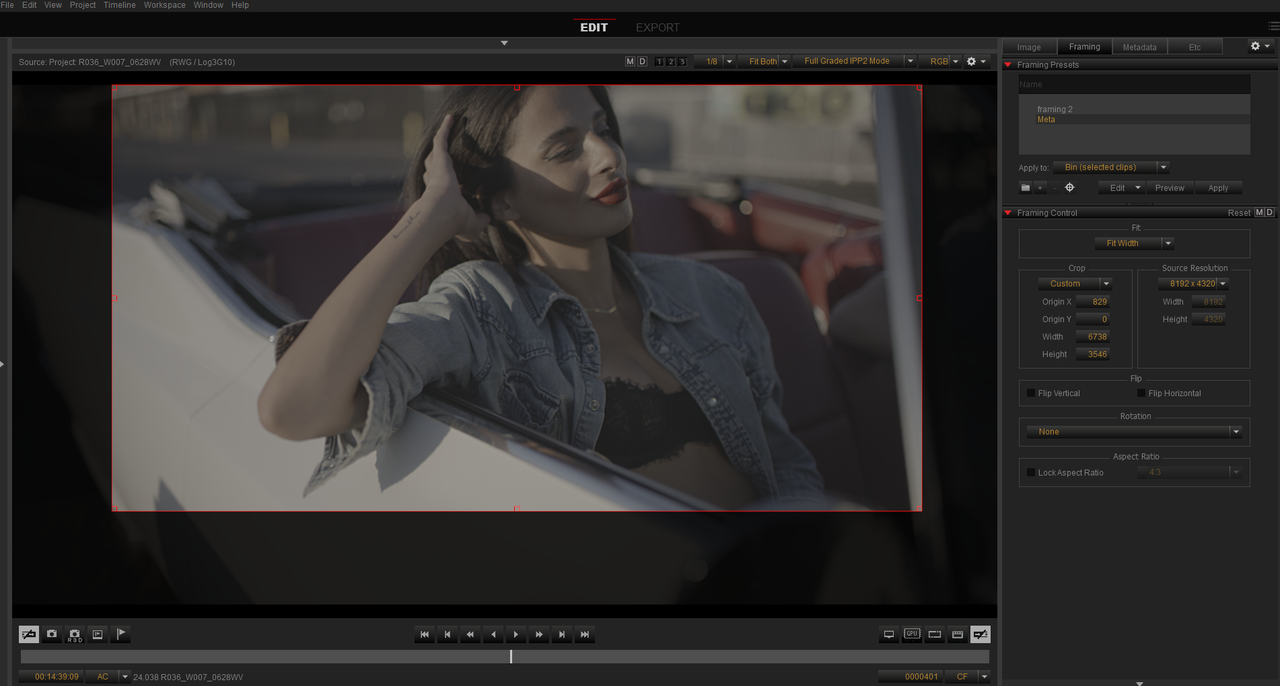Click the Preview button
The width and height of the screenshot is (1280, 686).
(x=1169, y=188)
